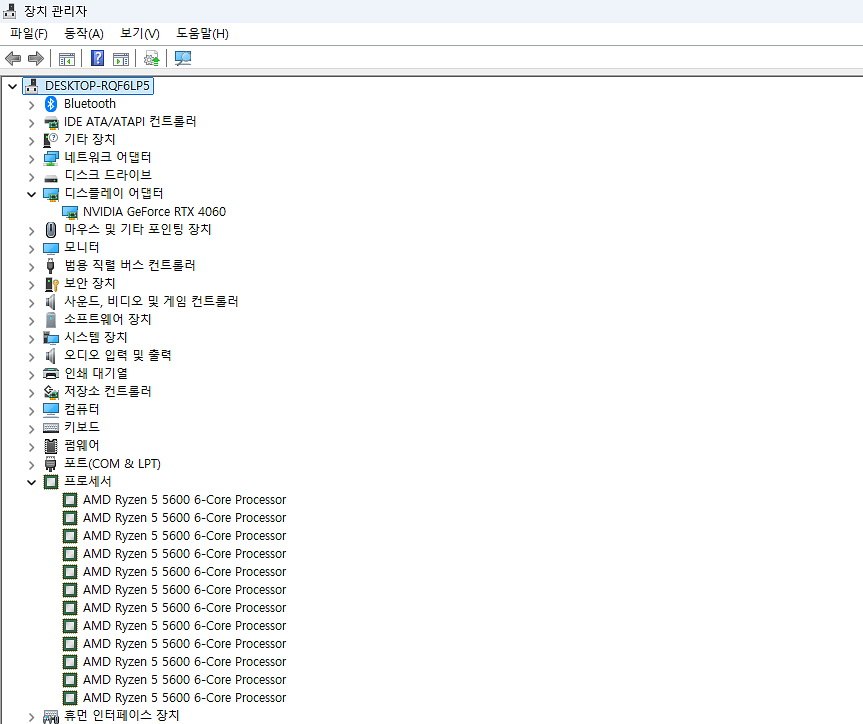Expand the 컴퓨터 category
The width and height of the screenshot is (863, 724).
coord(31,411)
